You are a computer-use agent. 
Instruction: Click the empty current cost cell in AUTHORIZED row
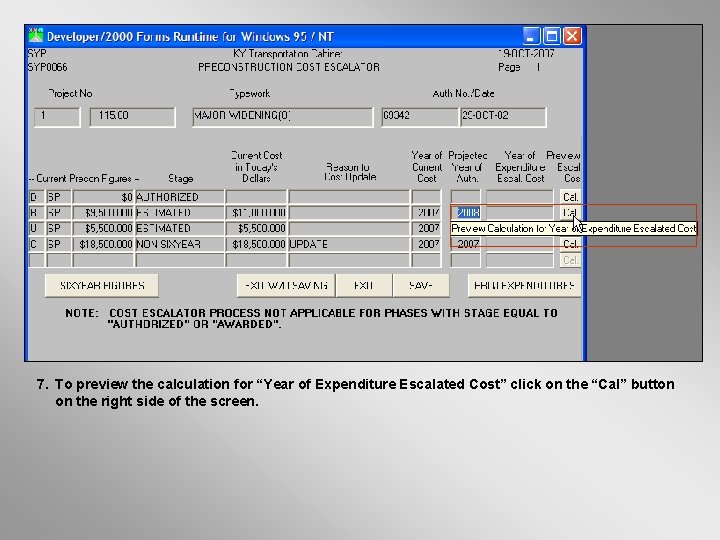click(x=256, y=197)
